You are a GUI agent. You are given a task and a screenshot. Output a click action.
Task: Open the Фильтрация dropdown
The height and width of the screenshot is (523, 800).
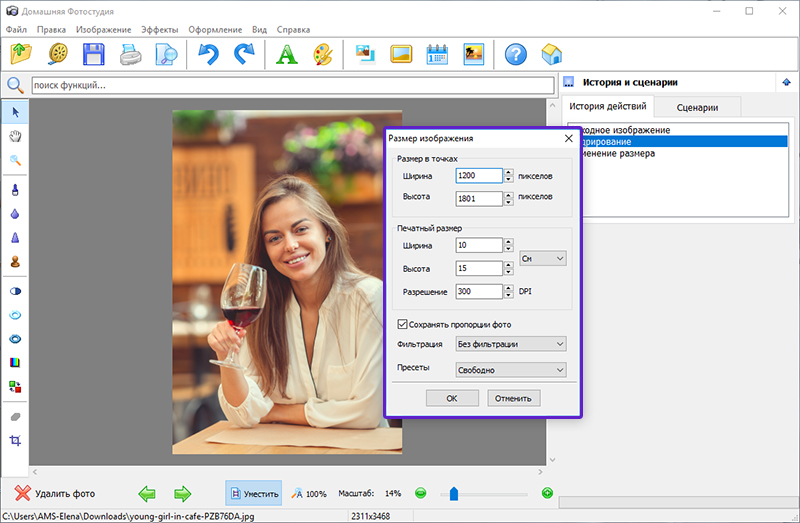[x=511, y=344]
